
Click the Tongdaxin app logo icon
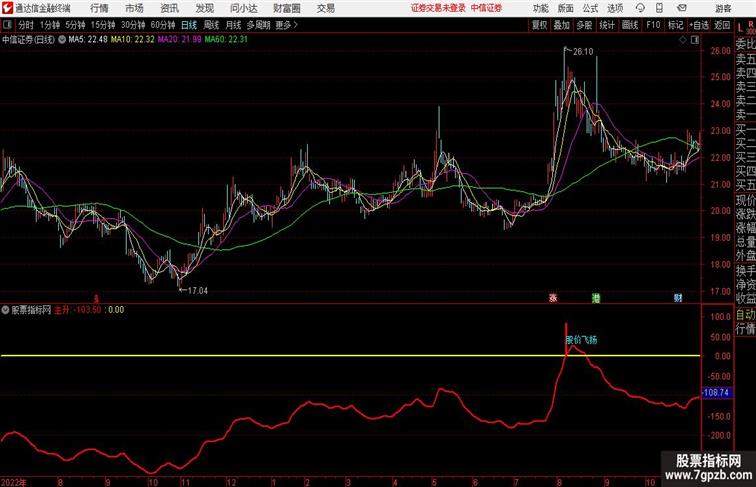[7, 8]
